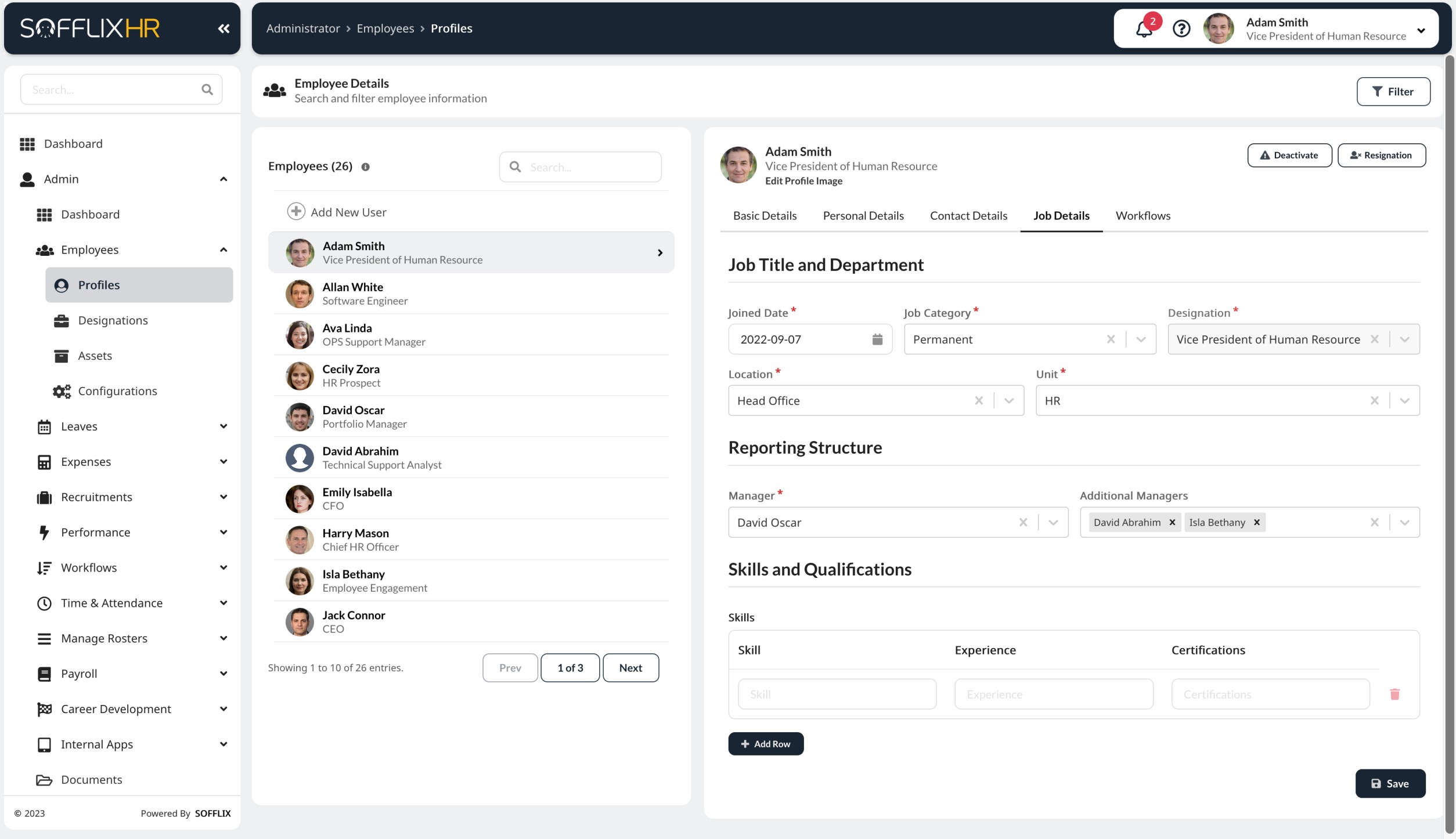Expand the Designation dropdown
The width and height of the screenshot is (1456, 839).
(1405, 339)
